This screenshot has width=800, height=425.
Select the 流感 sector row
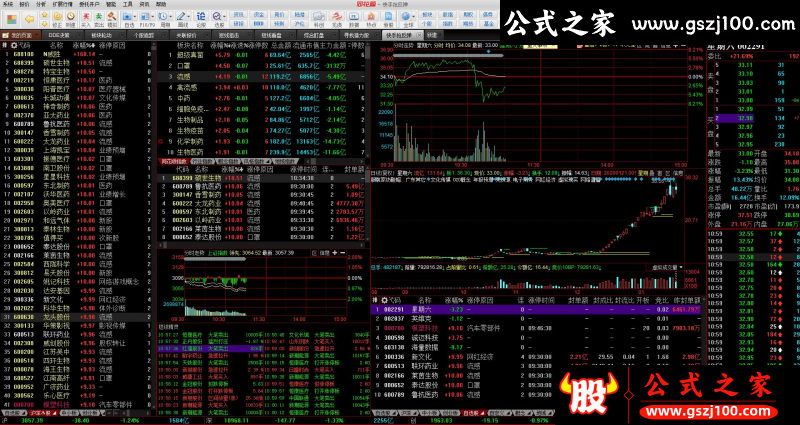261,77
